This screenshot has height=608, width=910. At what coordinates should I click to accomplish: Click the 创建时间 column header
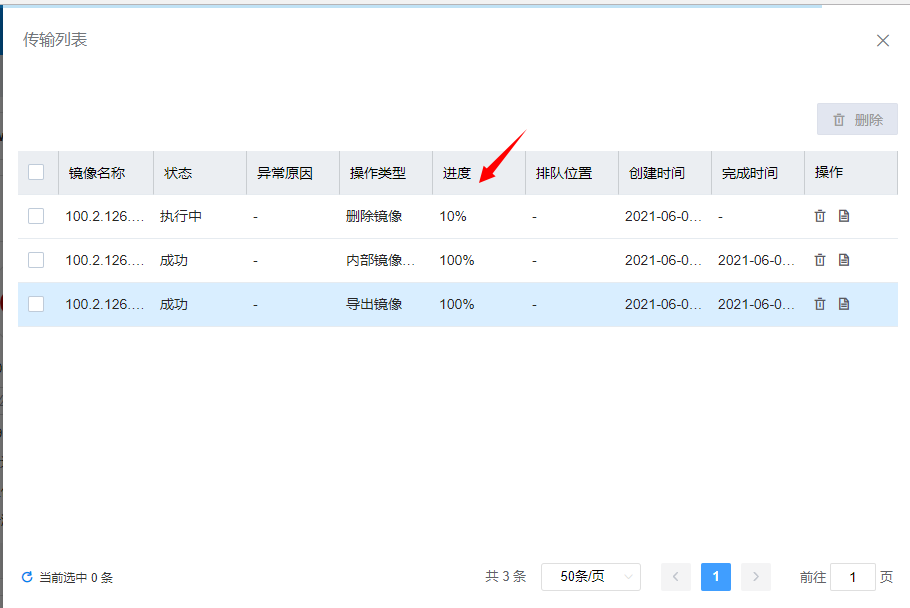tap(657, 173)
